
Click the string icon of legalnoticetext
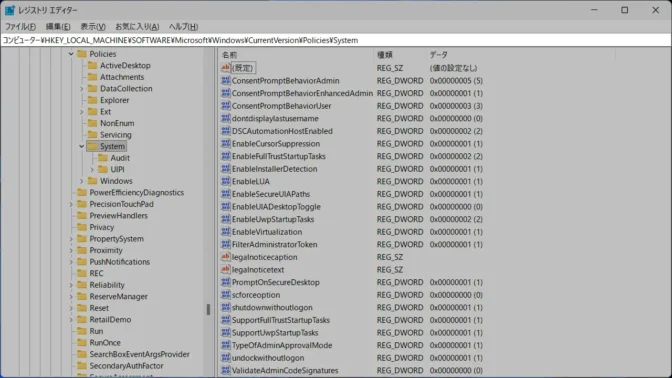click(x=225, y=270)
